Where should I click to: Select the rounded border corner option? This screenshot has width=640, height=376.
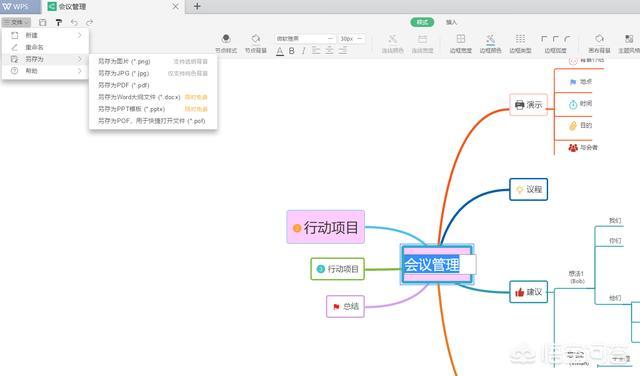point(567,39)
